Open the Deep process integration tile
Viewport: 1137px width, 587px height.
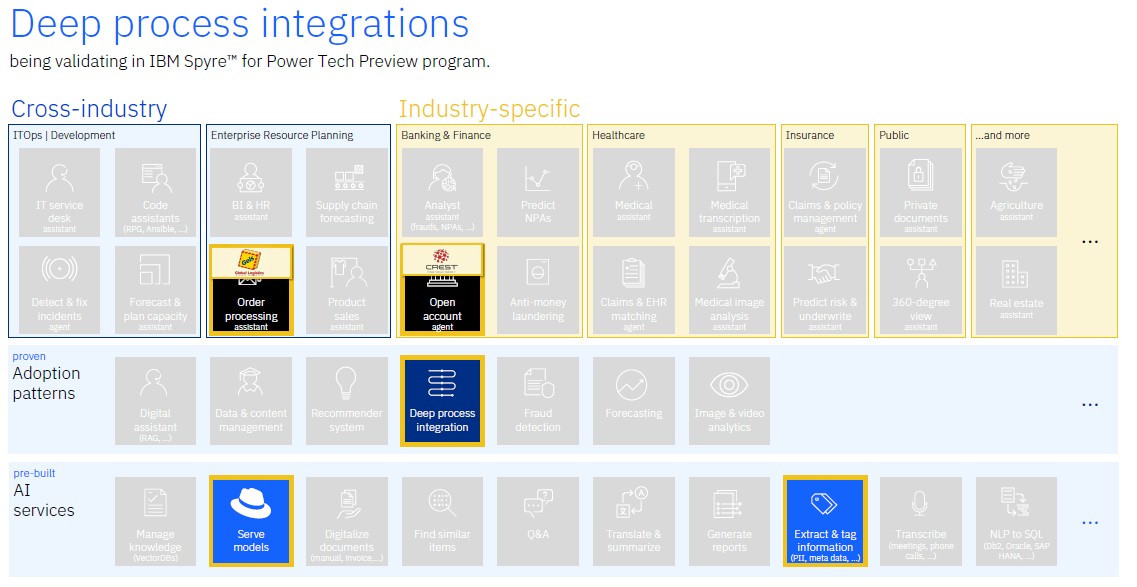click(442, 400)
